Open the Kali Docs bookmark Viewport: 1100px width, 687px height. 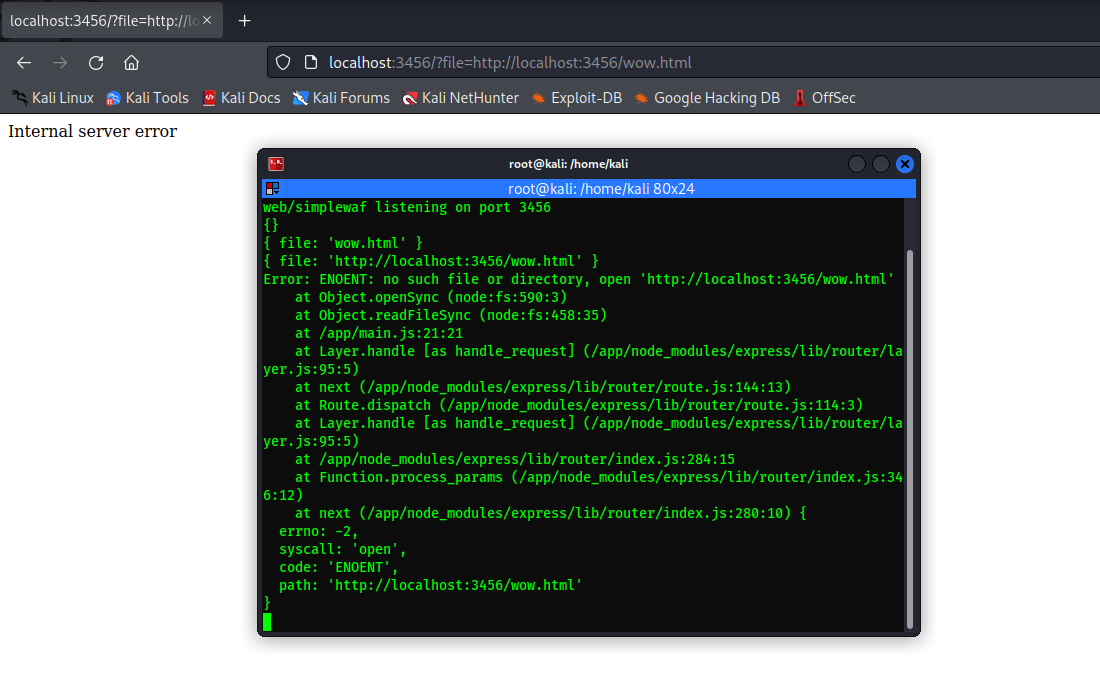tap(241, 98)
